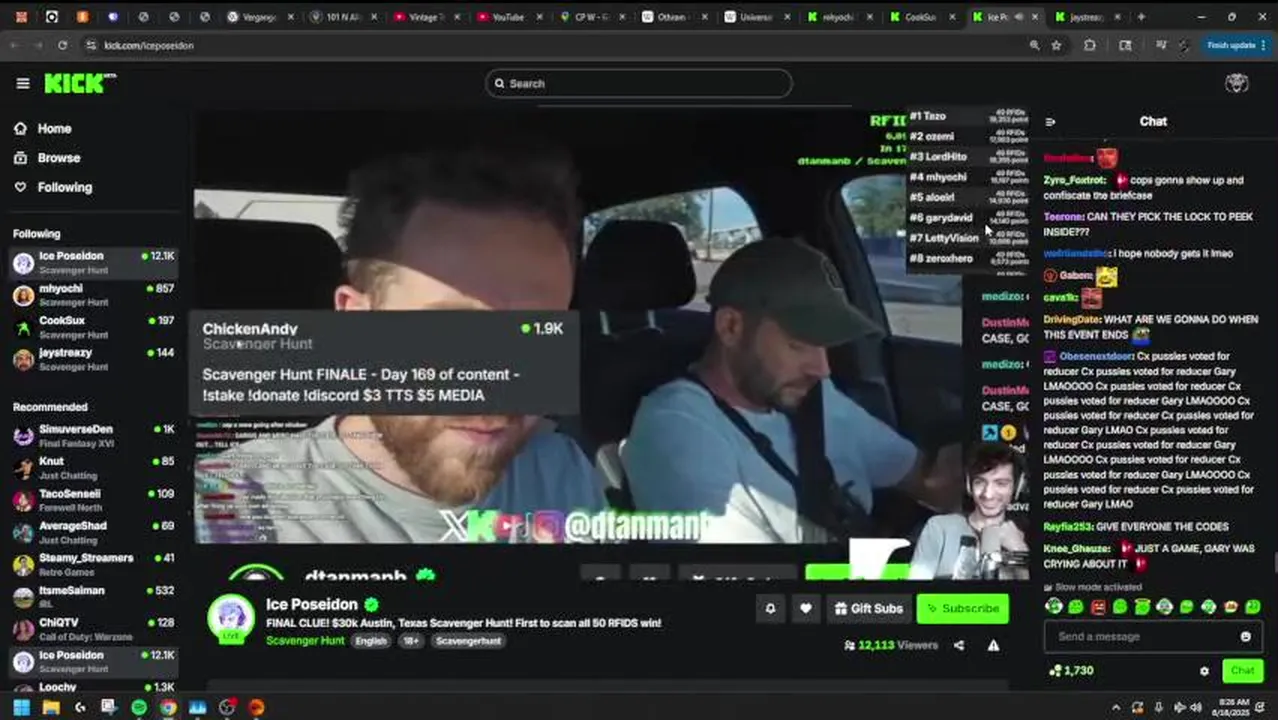Reload the page
1278x720 pixels.
(62, 45)
